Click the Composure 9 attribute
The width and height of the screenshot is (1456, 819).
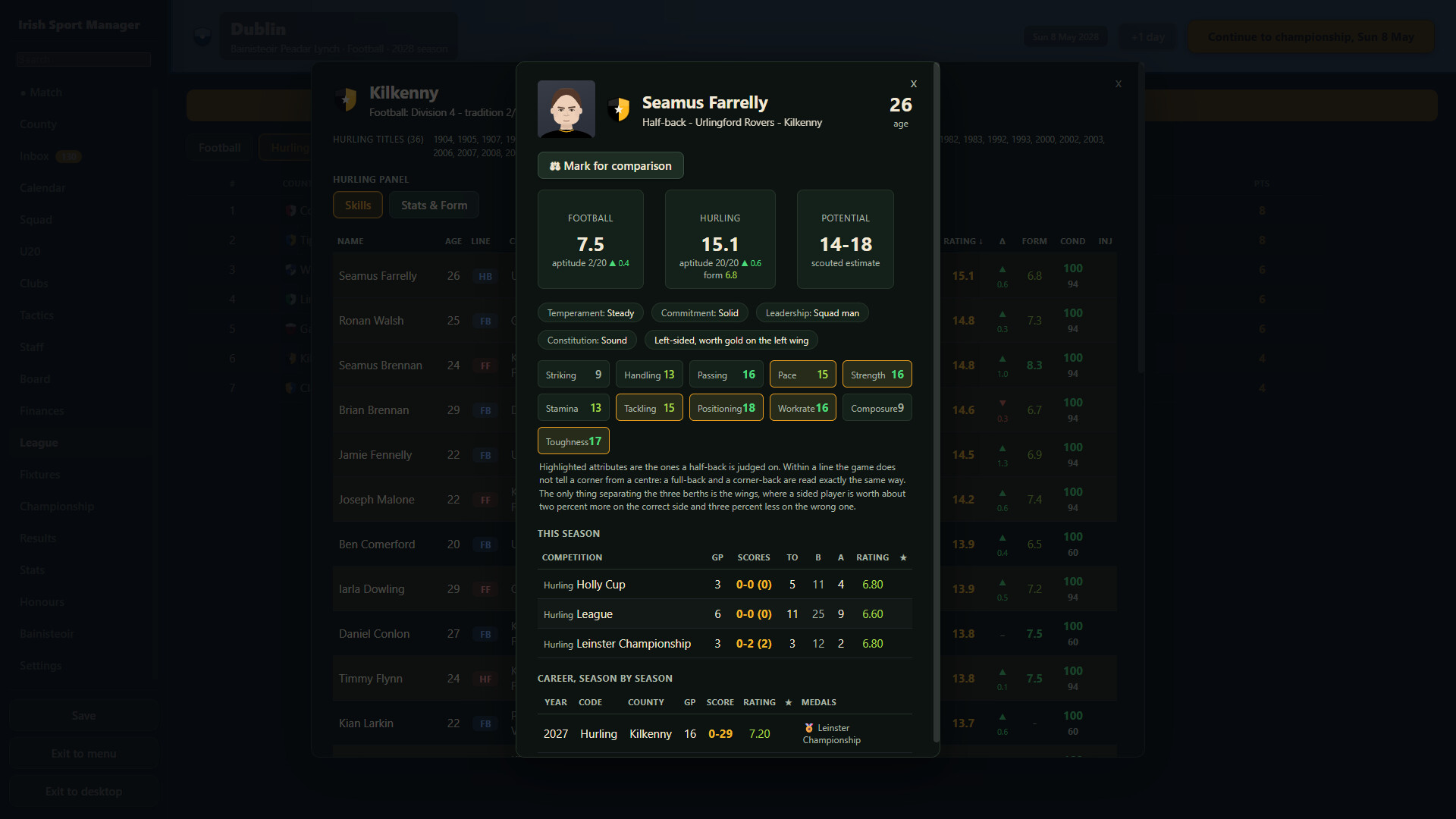pyautogui.click(x=877, y=408)
